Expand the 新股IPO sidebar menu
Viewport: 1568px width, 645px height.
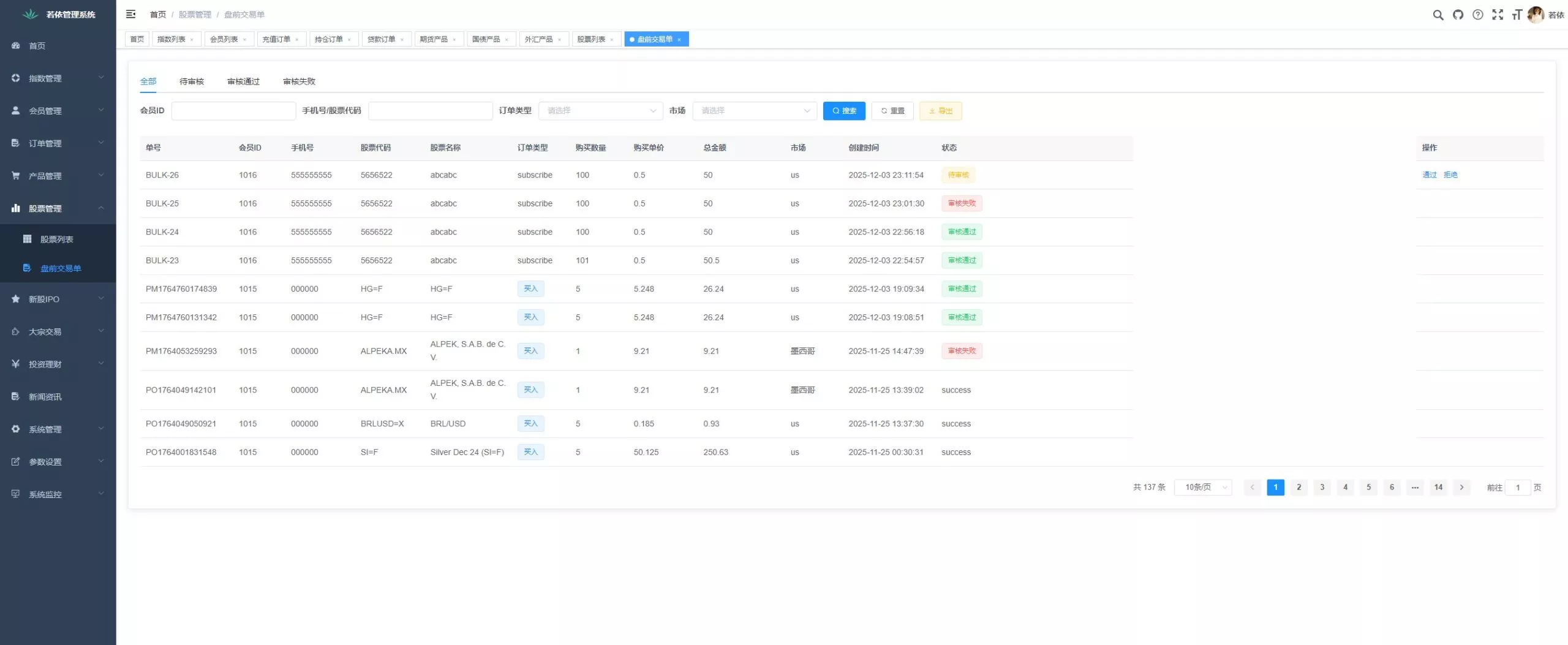[58, 299]
